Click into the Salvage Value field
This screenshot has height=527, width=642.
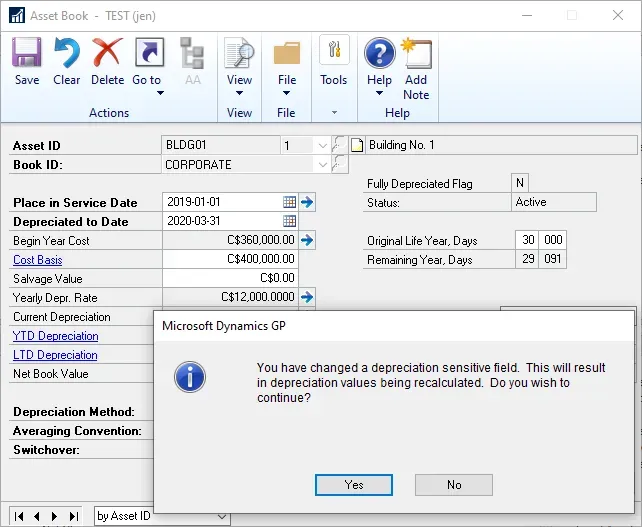click(x=230, y=278)
